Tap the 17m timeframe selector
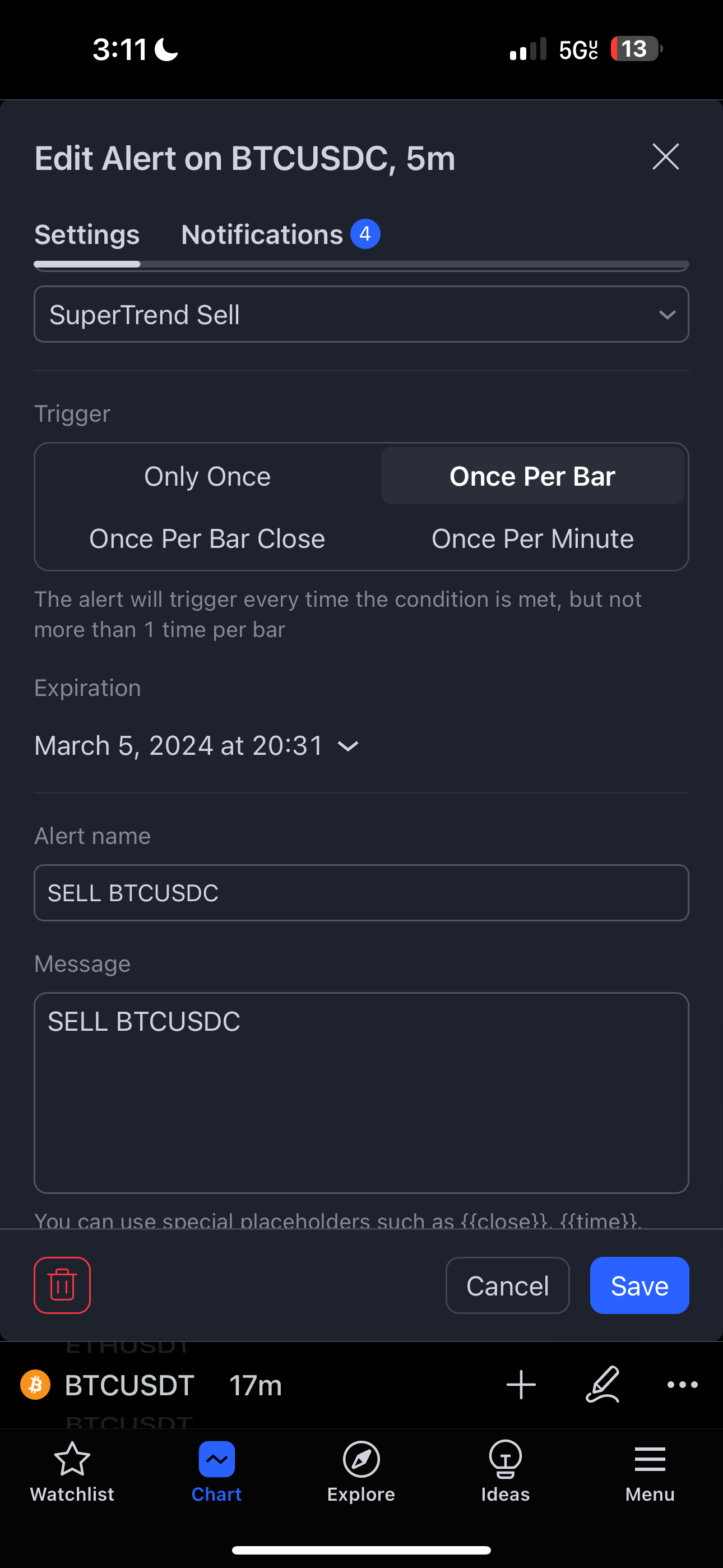Screen dimensions: 723x1568 click(x=256, y=1385)
